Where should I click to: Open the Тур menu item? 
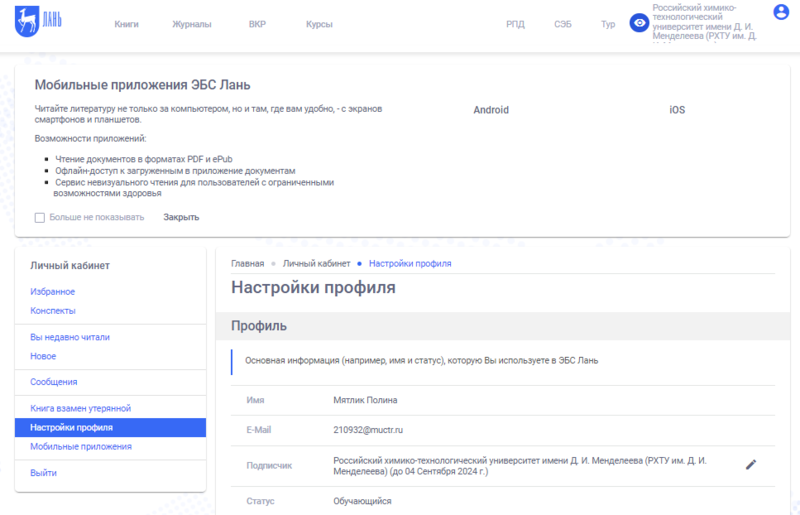click(x=608, y=24)
